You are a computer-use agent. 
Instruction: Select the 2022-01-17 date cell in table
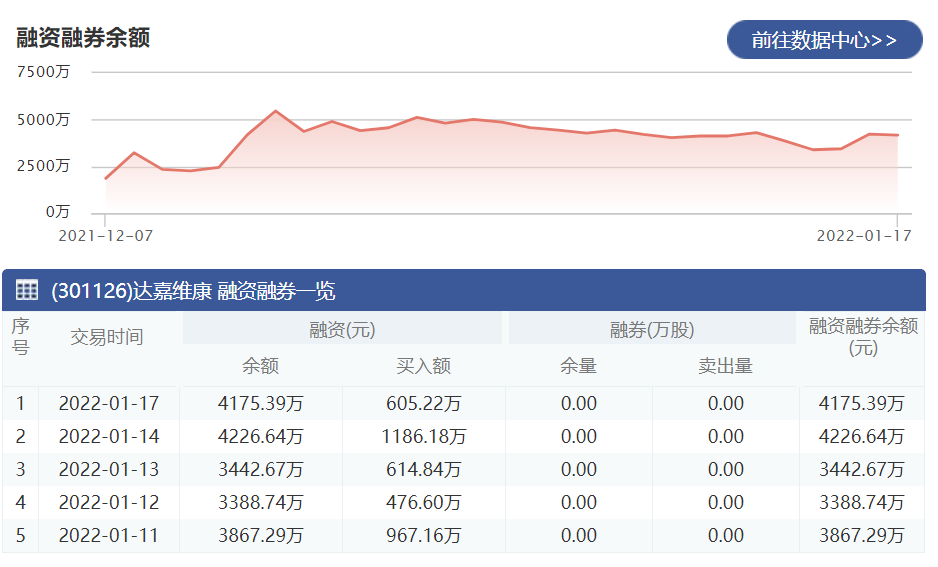point(109,403)
